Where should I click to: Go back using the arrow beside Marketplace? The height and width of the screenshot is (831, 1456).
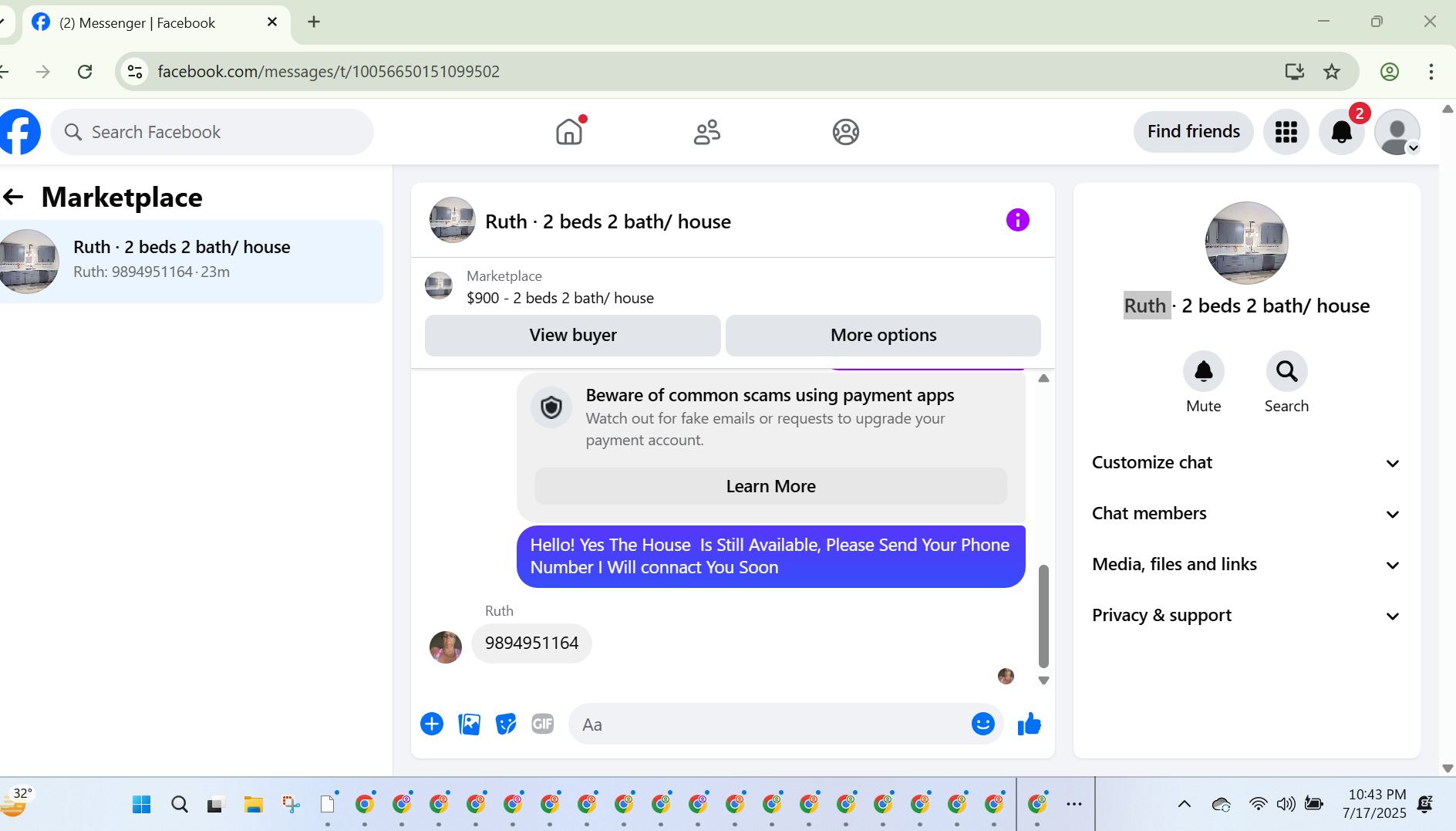coord(14,197)
